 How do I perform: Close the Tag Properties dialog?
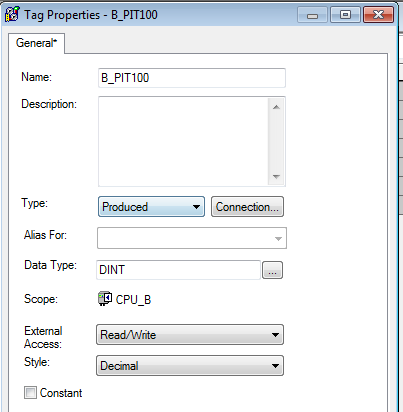click(379, 15)
